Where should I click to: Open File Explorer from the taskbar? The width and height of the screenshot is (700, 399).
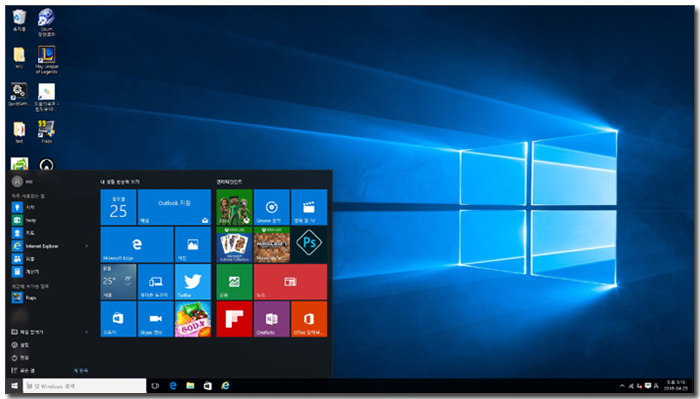pos(190,386)
